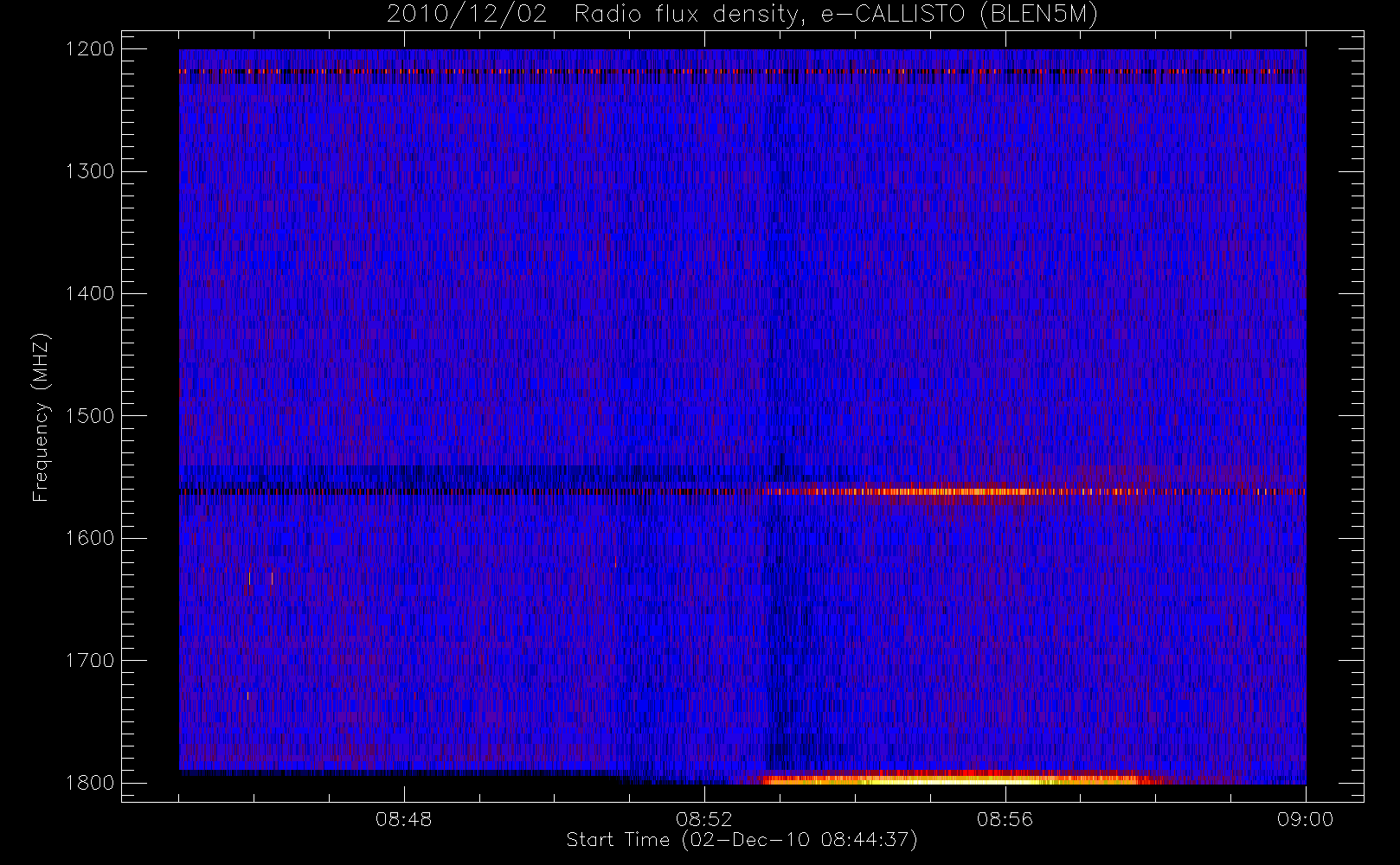Click the 08:52 time tick label
The image size is (1400, 865).
point(704,819)
